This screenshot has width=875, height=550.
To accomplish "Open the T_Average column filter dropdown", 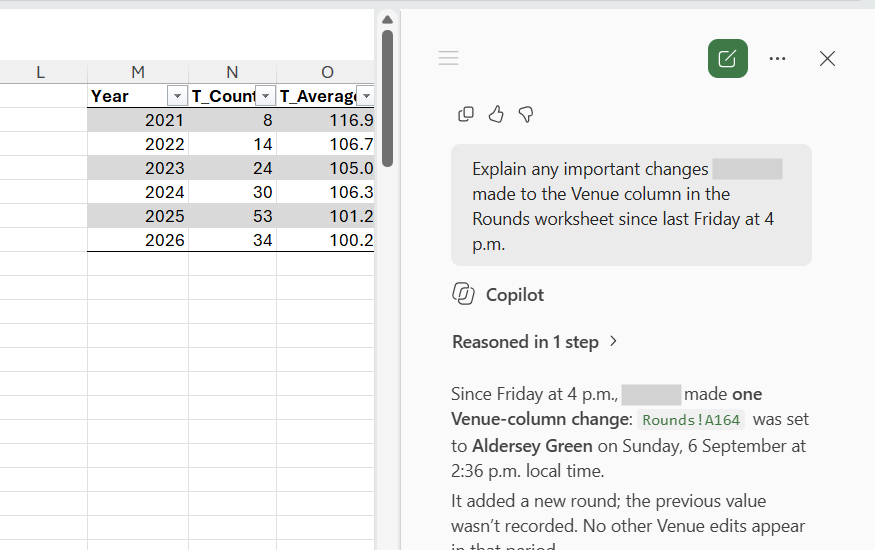I will (x=366, y=96).
